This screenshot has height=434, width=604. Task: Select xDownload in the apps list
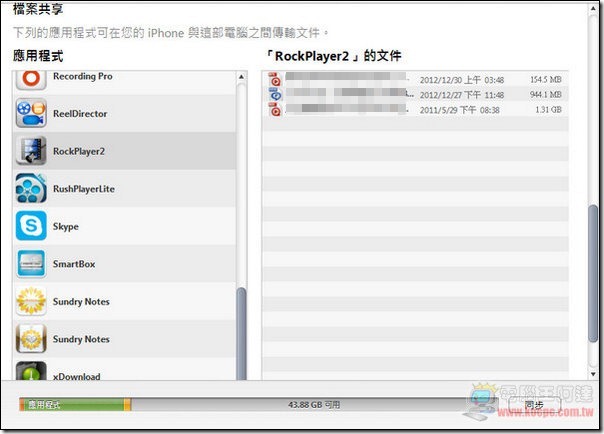124,369
